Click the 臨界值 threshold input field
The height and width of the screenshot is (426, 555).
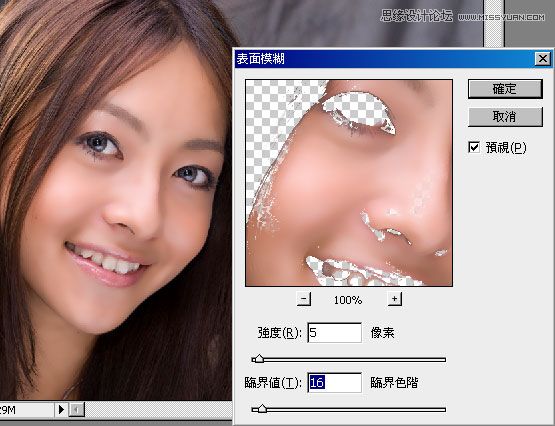pos(334,382)
